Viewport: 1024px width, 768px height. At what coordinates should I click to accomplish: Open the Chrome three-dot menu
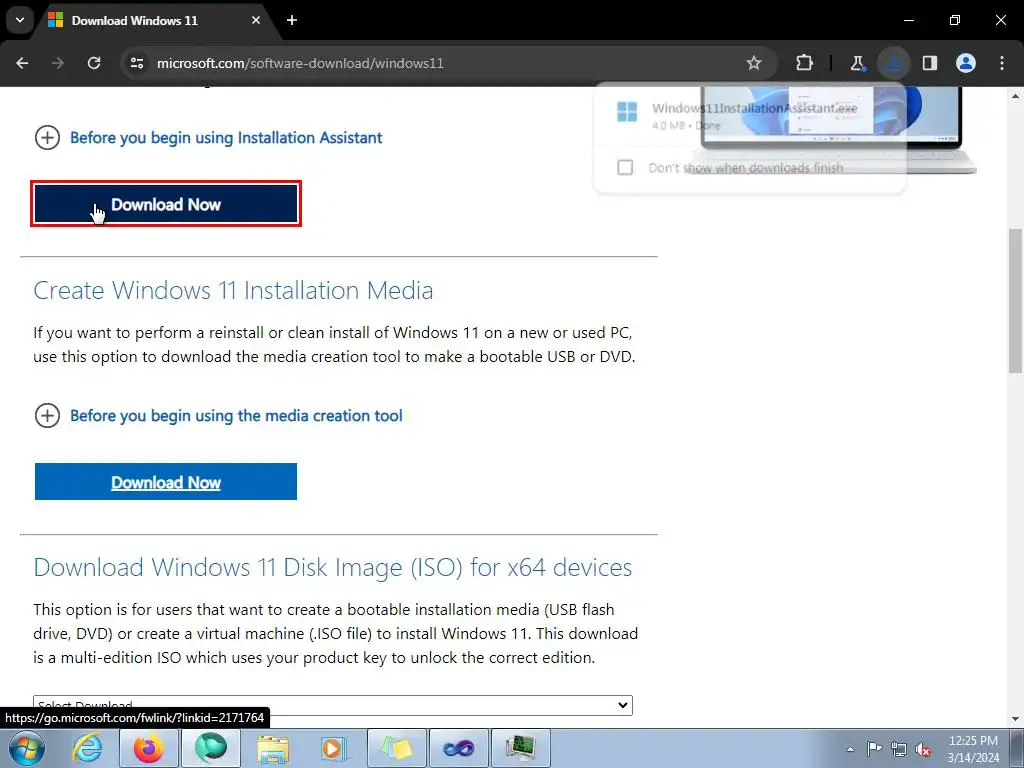(x=1002, y=63)
